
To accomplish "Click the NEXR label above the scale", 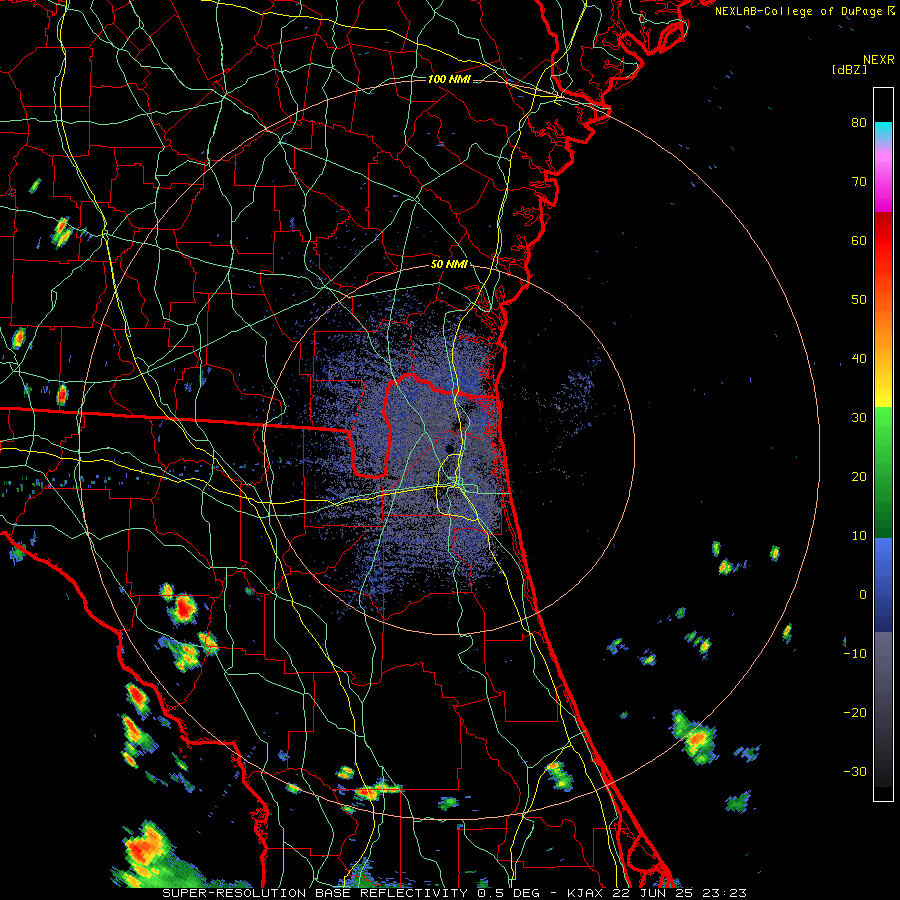I will 878,60.
